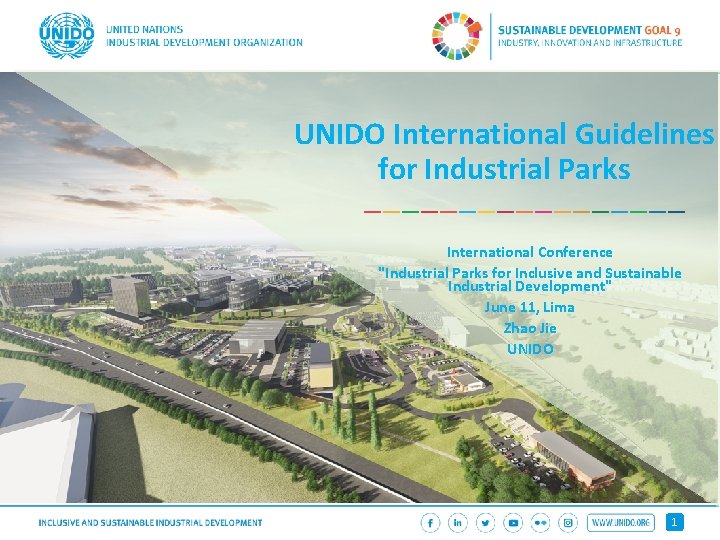Open the LinkedIn icon in footer
The image size is (720, 540).
click(458, 523)
